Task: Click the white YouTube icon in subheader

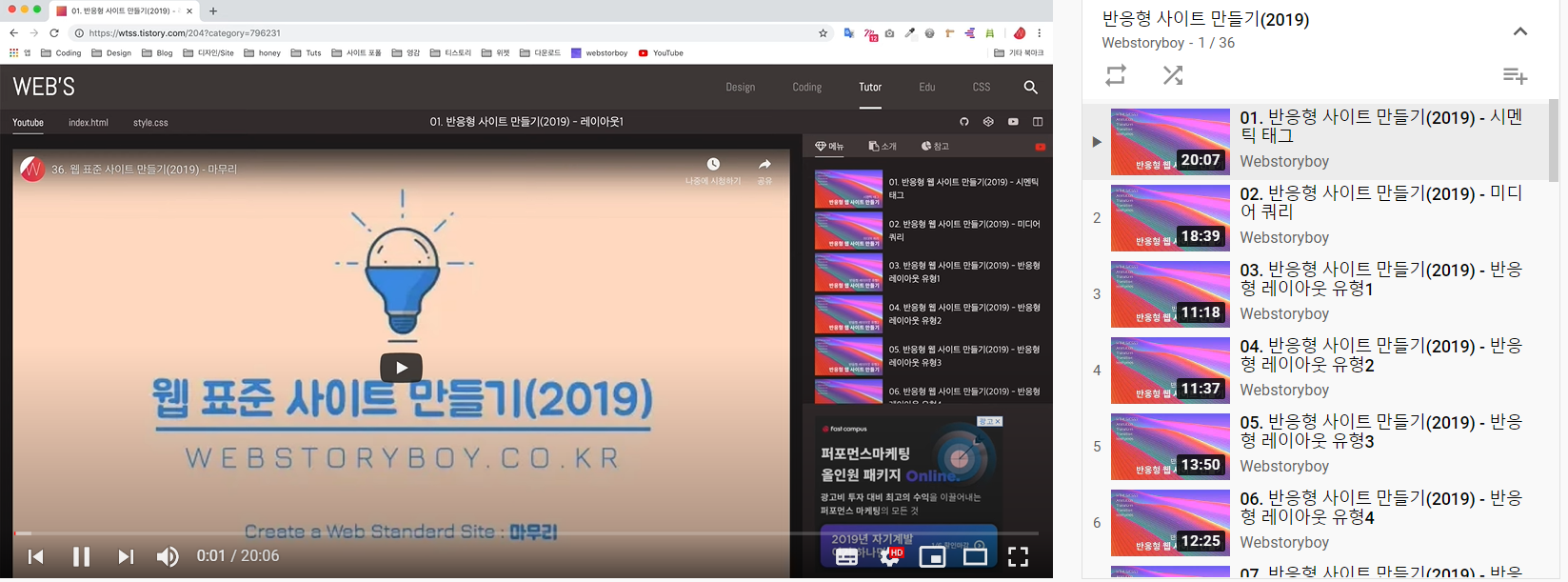Action: pyautogui.click(x=1013, y=122)
